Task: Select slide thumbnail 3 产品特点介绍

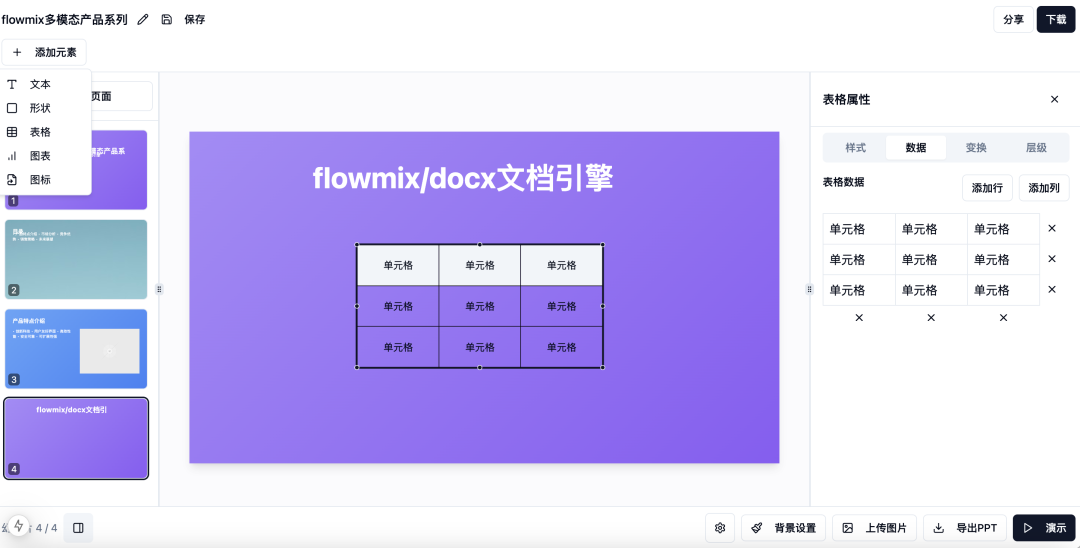Action: (x=76, y=349)
